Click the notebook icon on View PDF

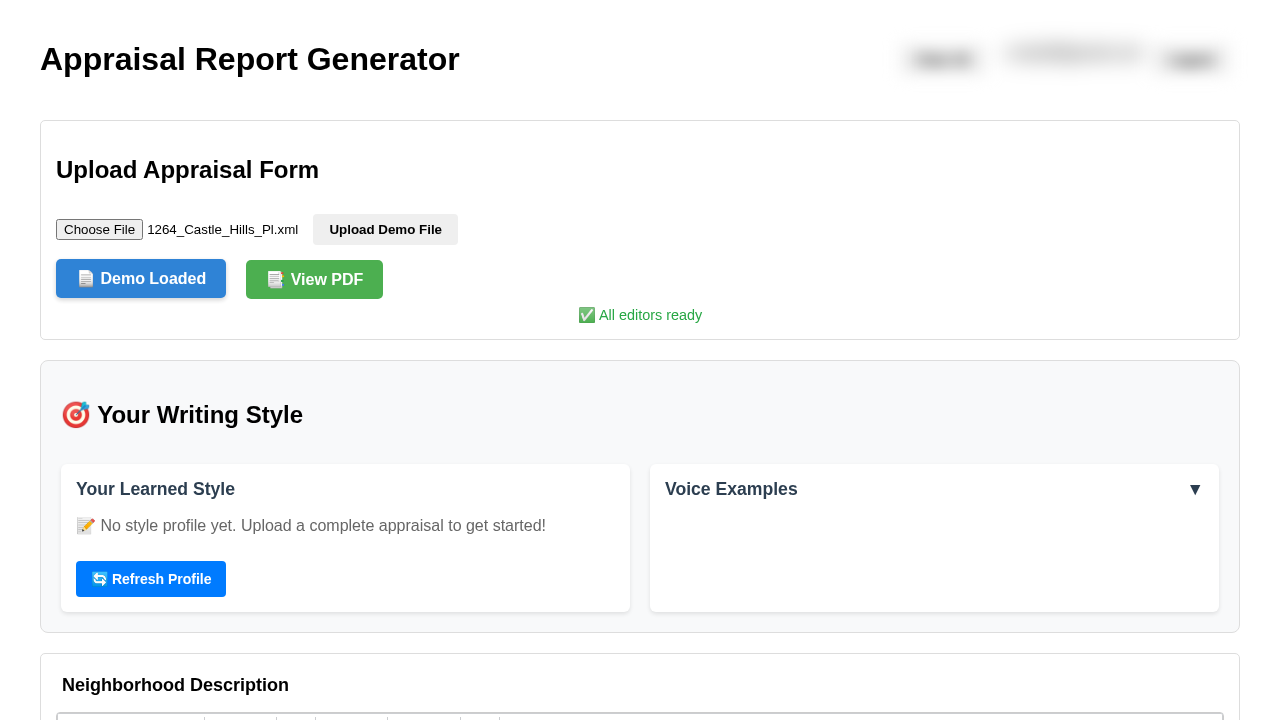(x=275, y=280)
